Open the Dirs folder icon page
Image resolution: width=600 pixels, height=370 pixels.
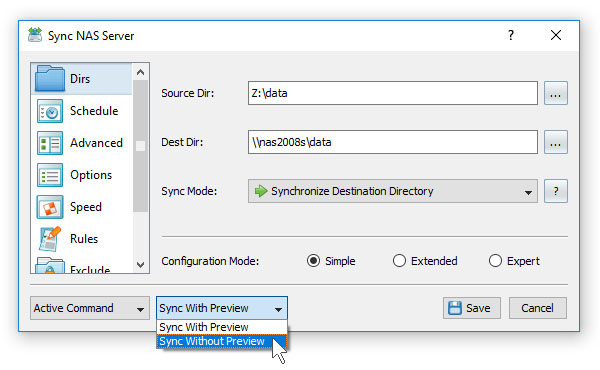pos(50,78)
